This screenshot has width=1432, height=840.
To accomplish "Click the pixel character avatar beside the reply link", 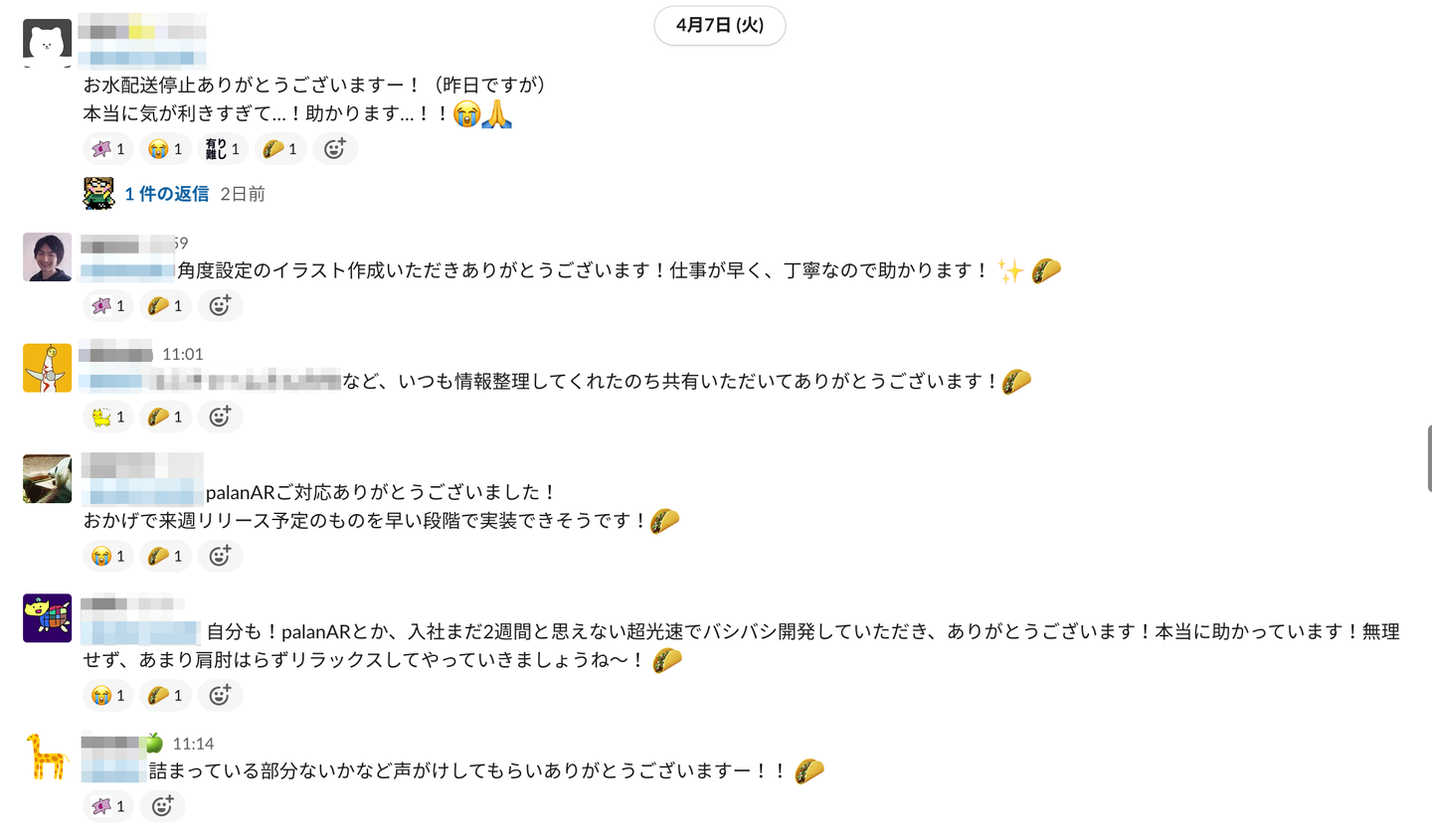I will (98, 193).
